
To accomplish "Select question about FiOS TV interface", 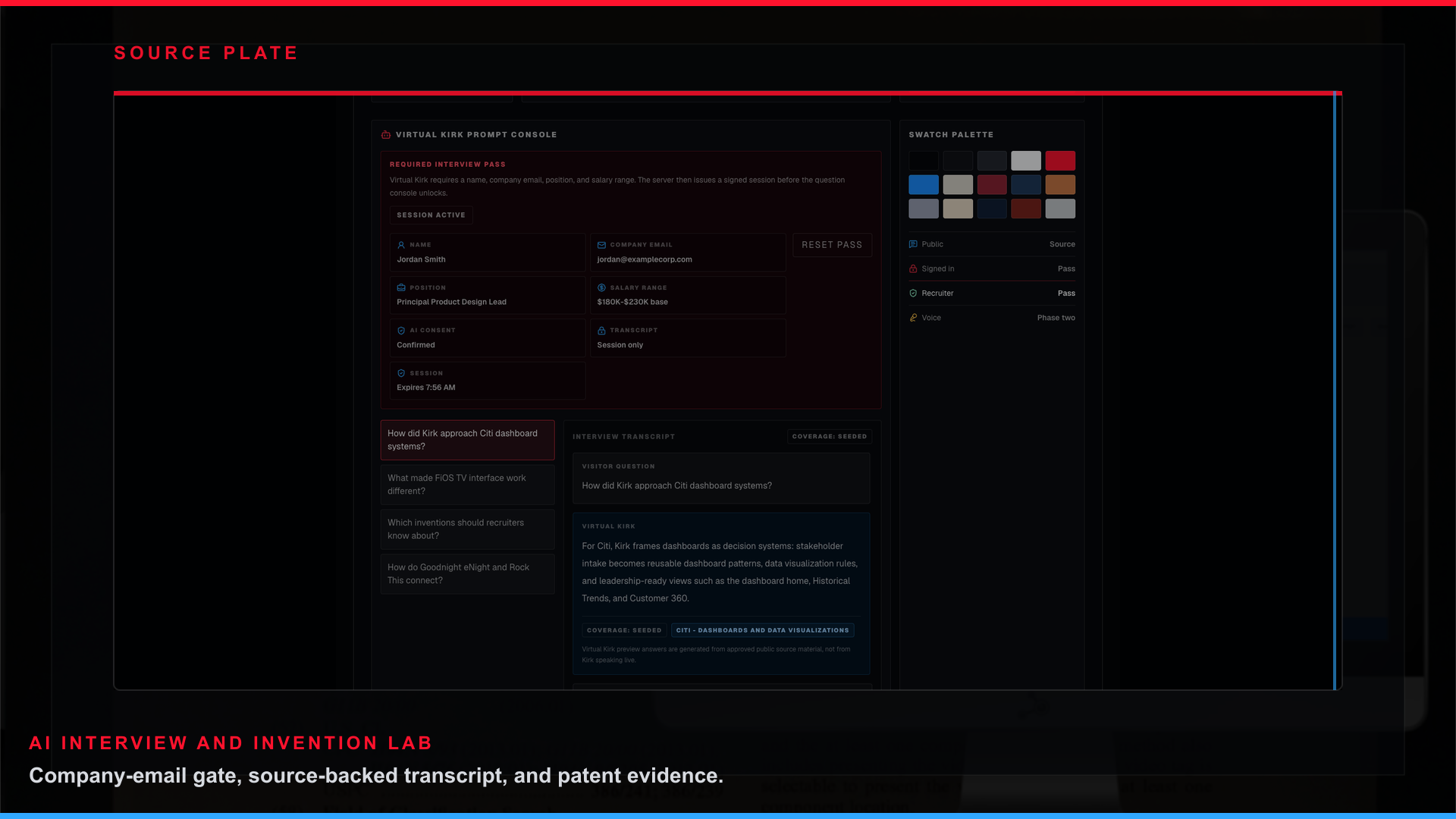I will coord(467,485).
